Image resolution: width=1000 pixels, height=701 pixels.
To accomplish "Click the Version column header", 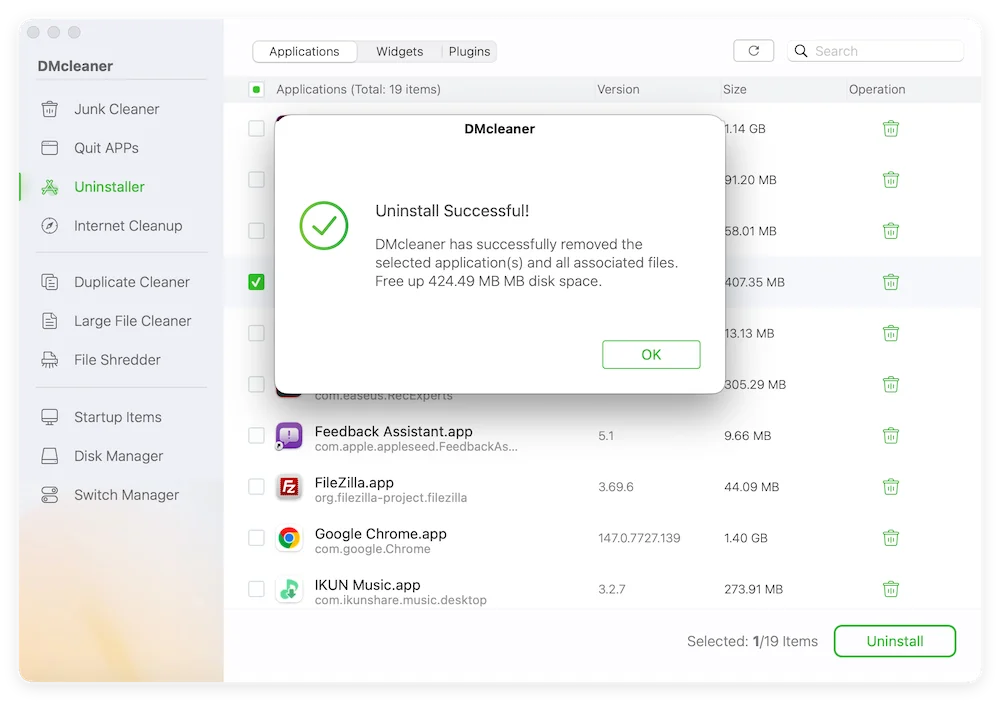I will [x=618, y=89].
